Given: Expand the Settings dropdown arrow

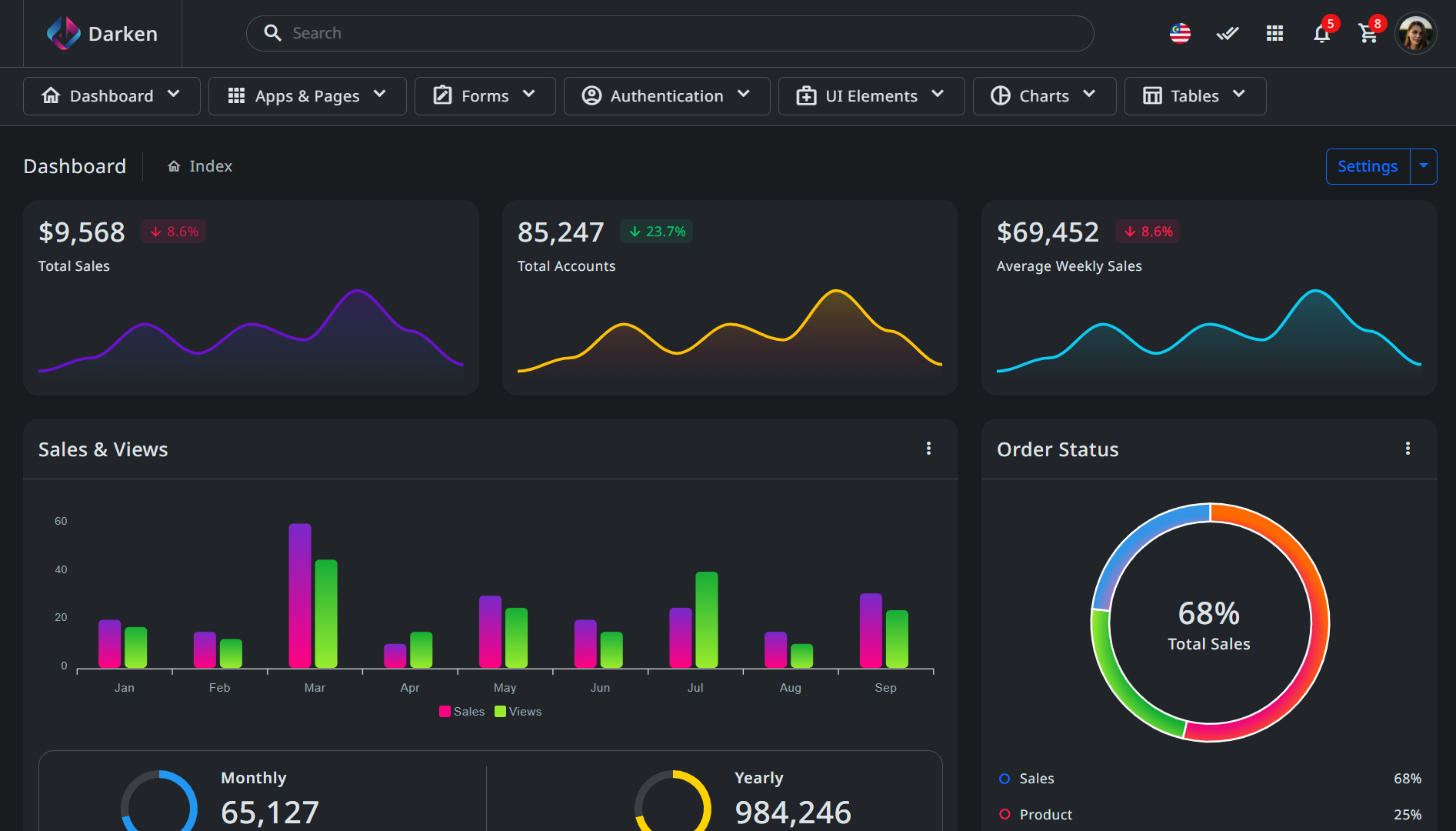Looking at the screenshot, I should (x=1423, y=166).
